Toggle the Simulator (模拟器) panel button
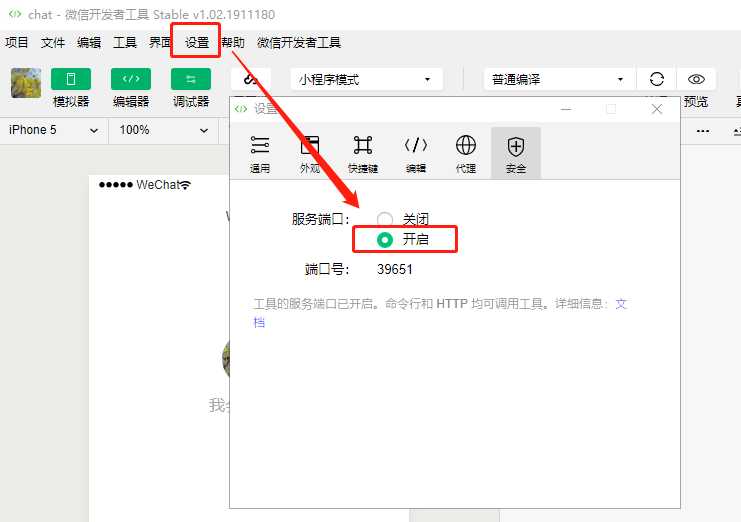The height and width of the screenshot is (522, 741). tap(71, 79)
